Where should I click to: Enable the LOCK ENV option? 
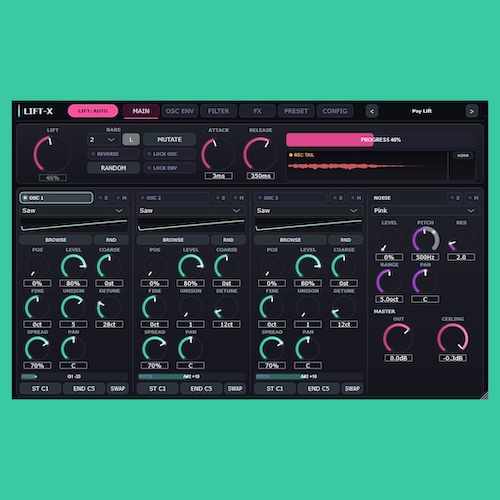[169, 168]
